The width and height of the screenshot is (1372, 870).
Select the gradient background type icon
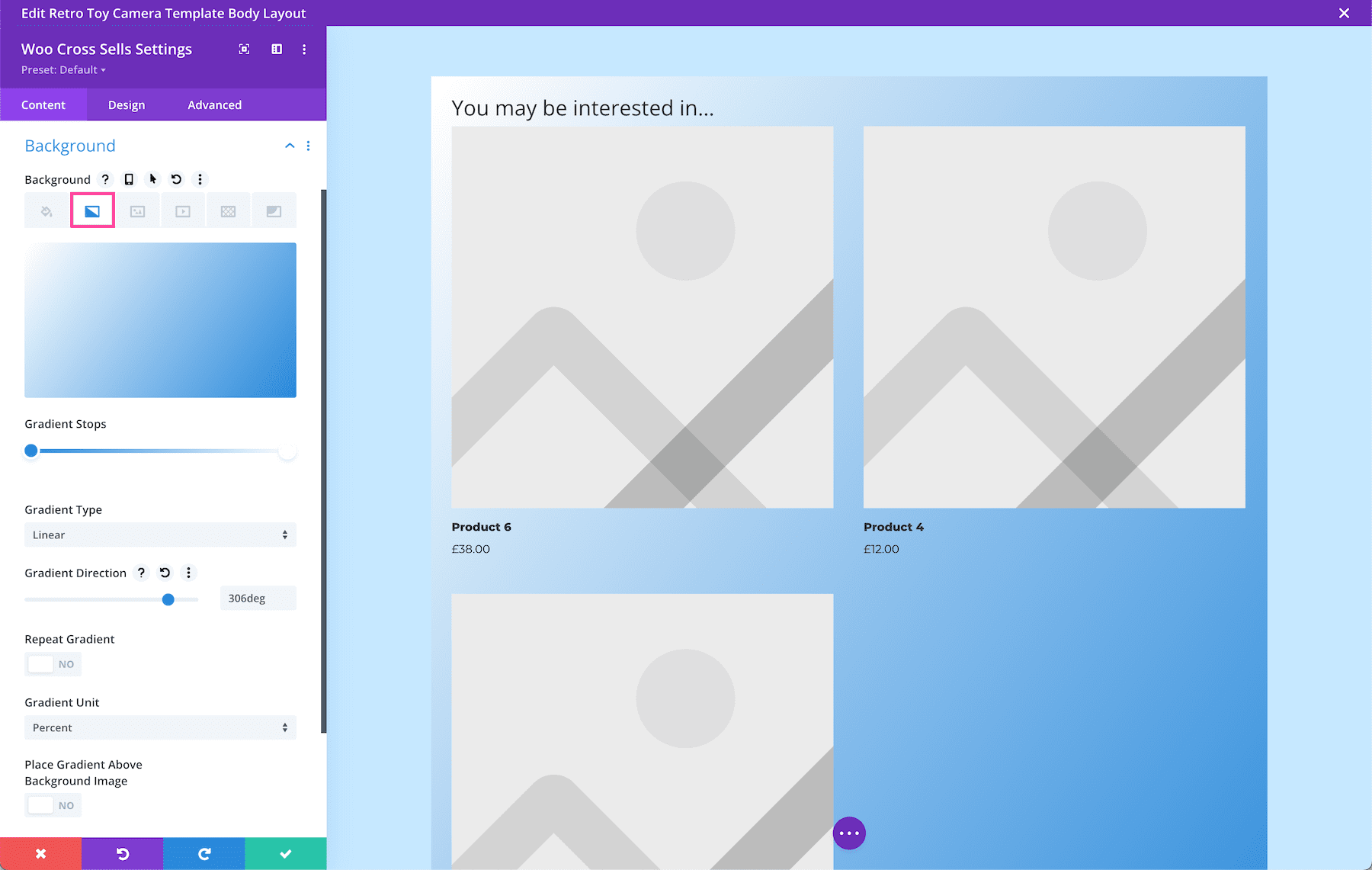click(91, 210)
